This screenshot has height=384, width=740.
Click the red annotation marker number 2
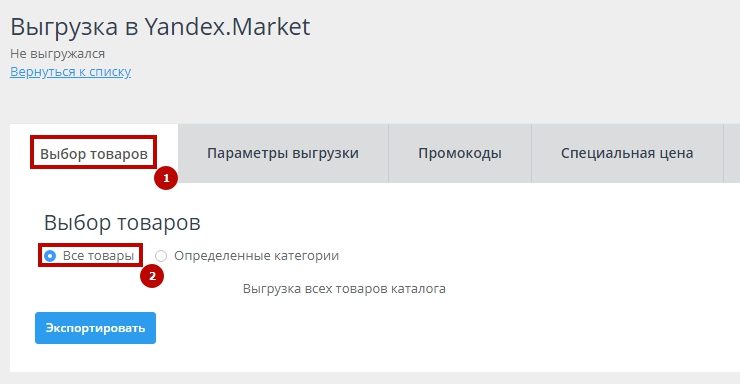pos(152,276)
